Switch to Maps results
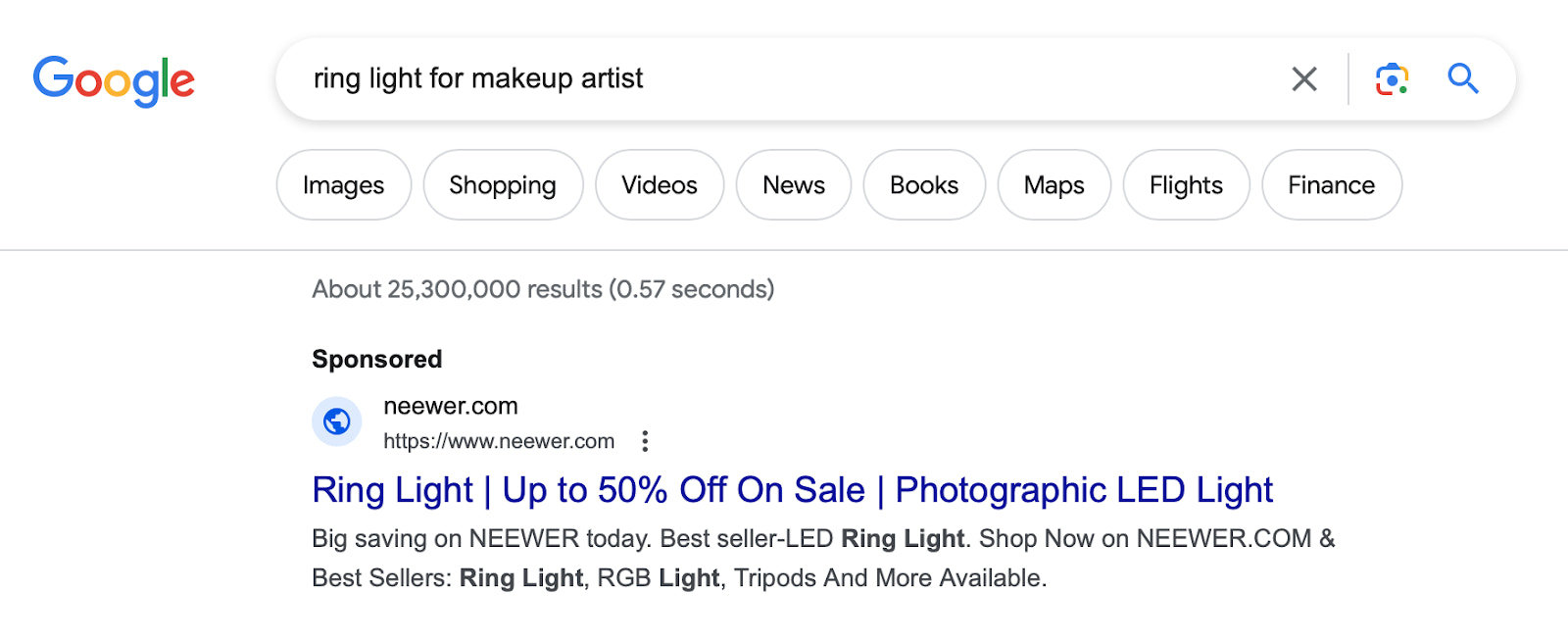The image size is (1568, 642). coord(1053,184)
